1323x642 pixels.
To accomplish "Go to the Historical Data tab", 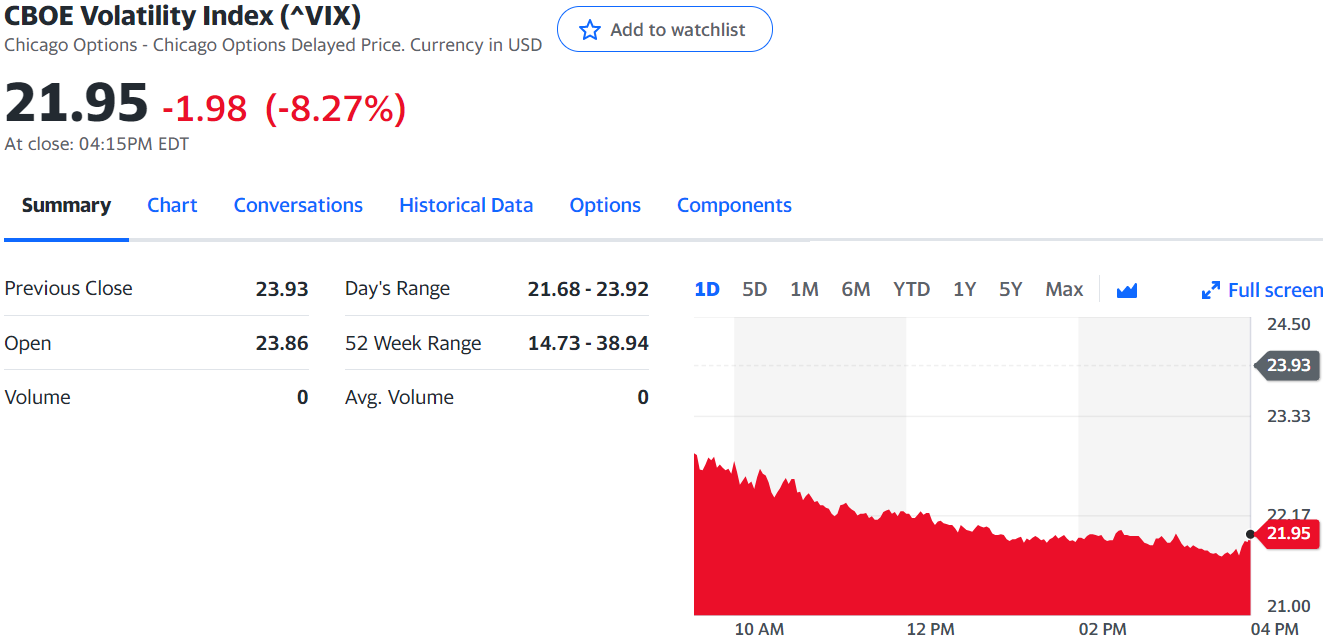I will pyautogui.click(x=466, y=205).
